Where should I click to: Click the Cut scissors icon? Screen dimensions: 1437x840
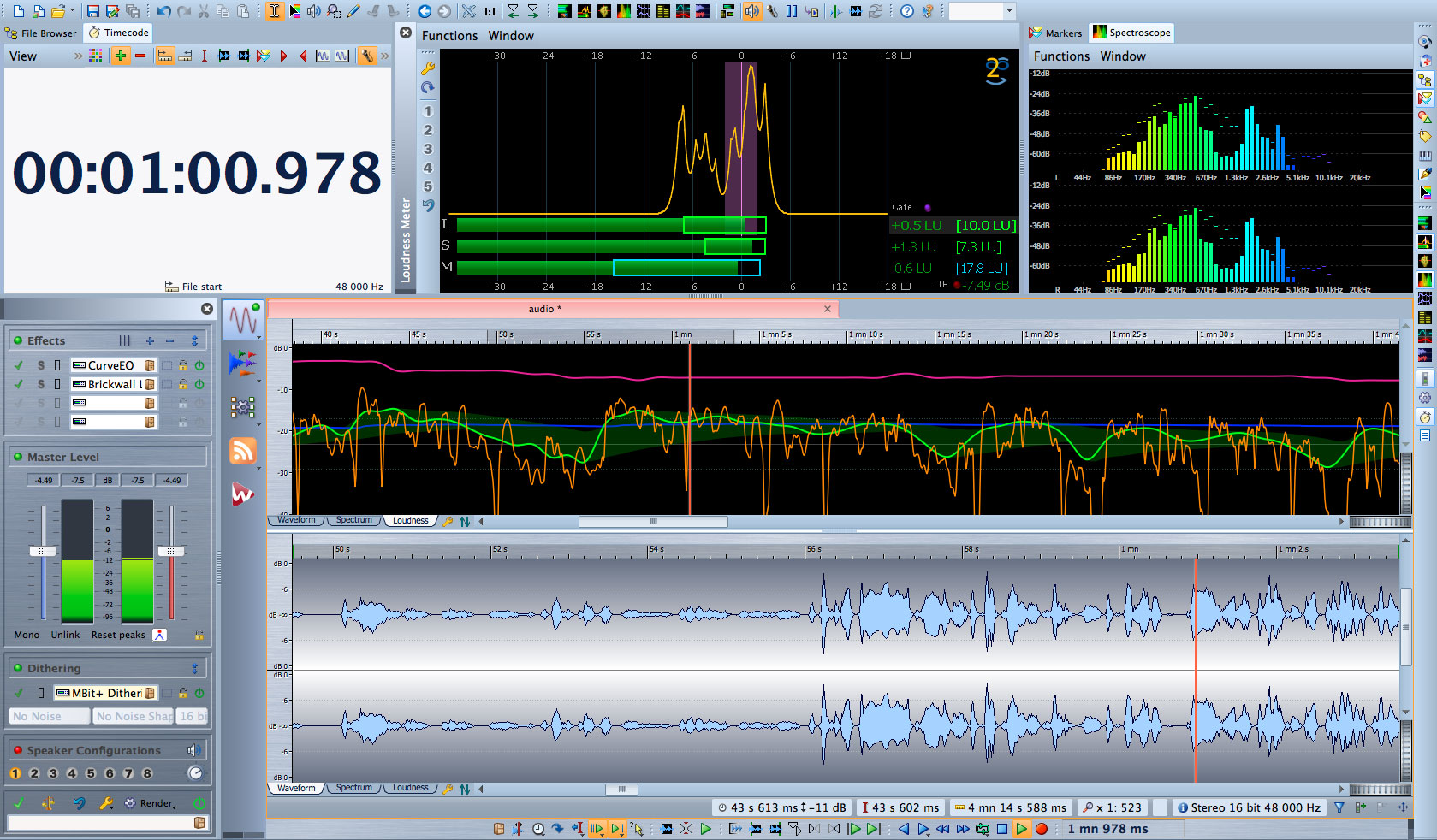tap(204, 11)
